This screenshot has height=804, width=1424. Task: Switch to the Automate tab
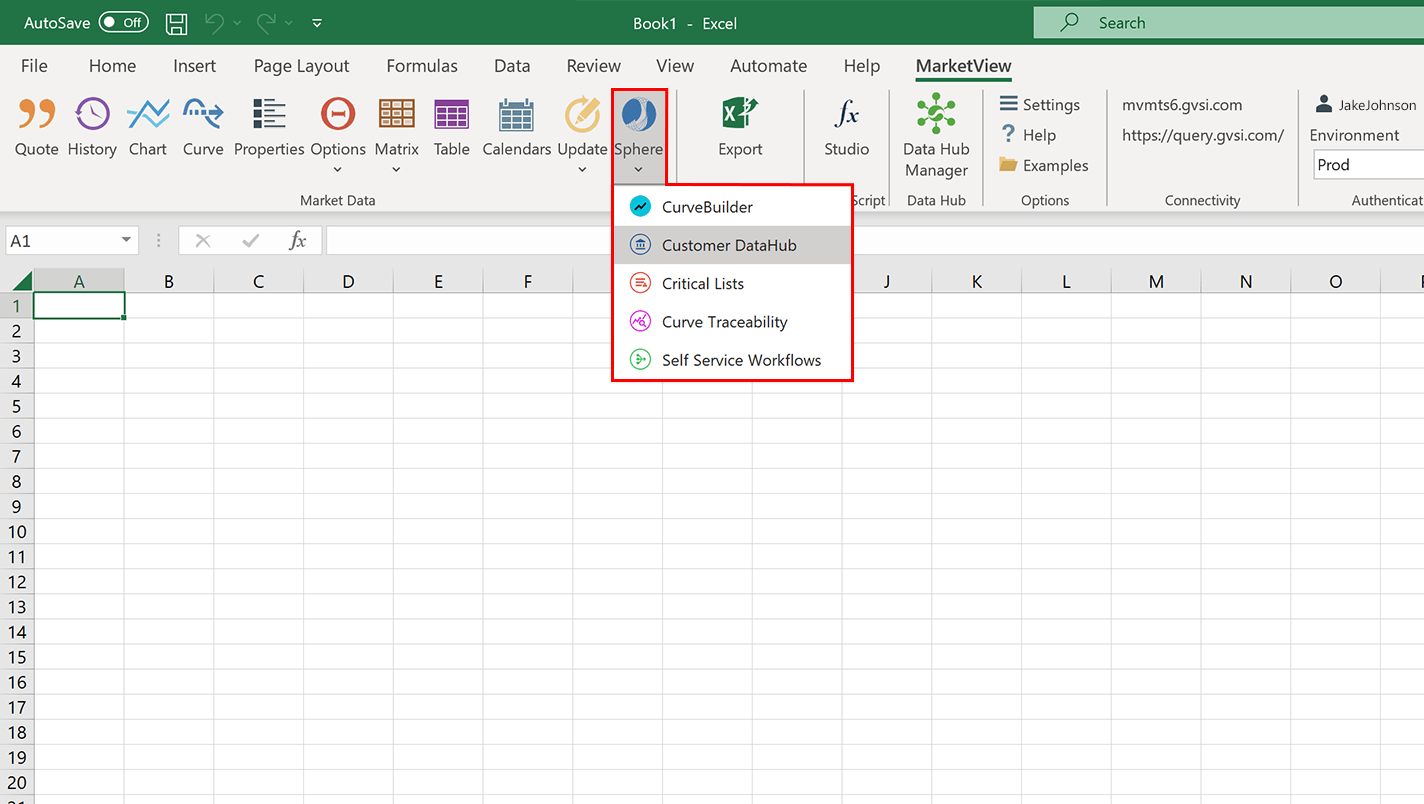(768, 66)
